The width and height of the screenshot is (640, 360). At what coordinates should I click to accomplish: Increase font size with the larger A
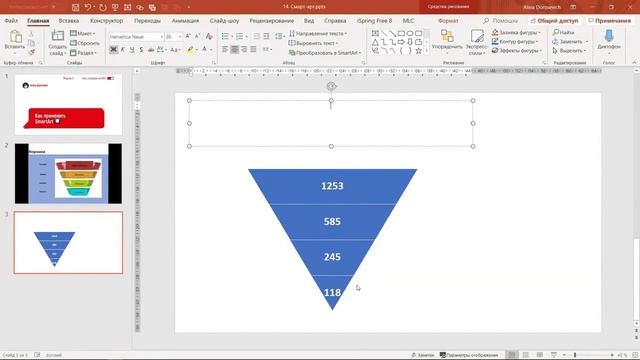(188, 37)
